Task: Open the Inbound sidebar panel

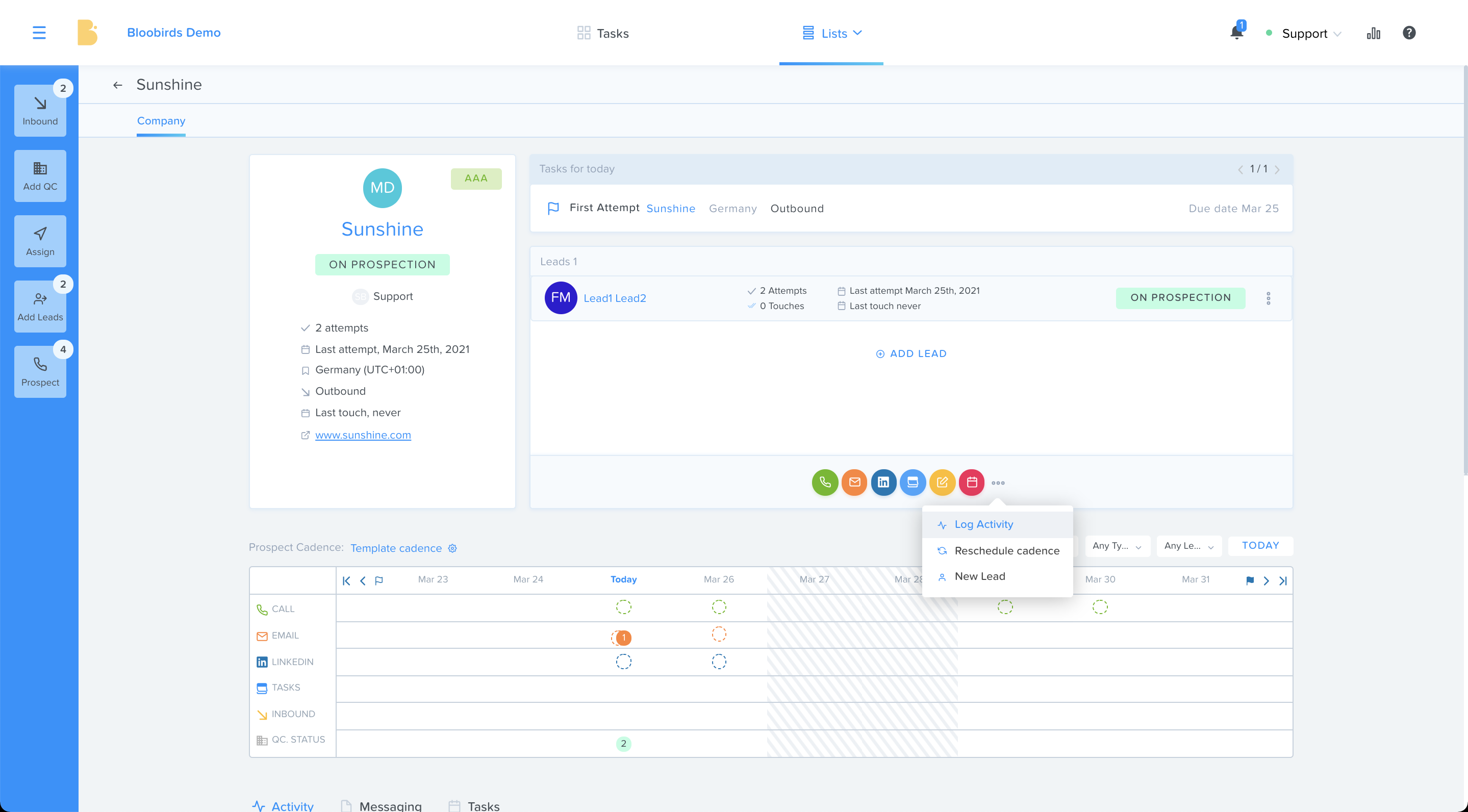Action: pos(40,111)
